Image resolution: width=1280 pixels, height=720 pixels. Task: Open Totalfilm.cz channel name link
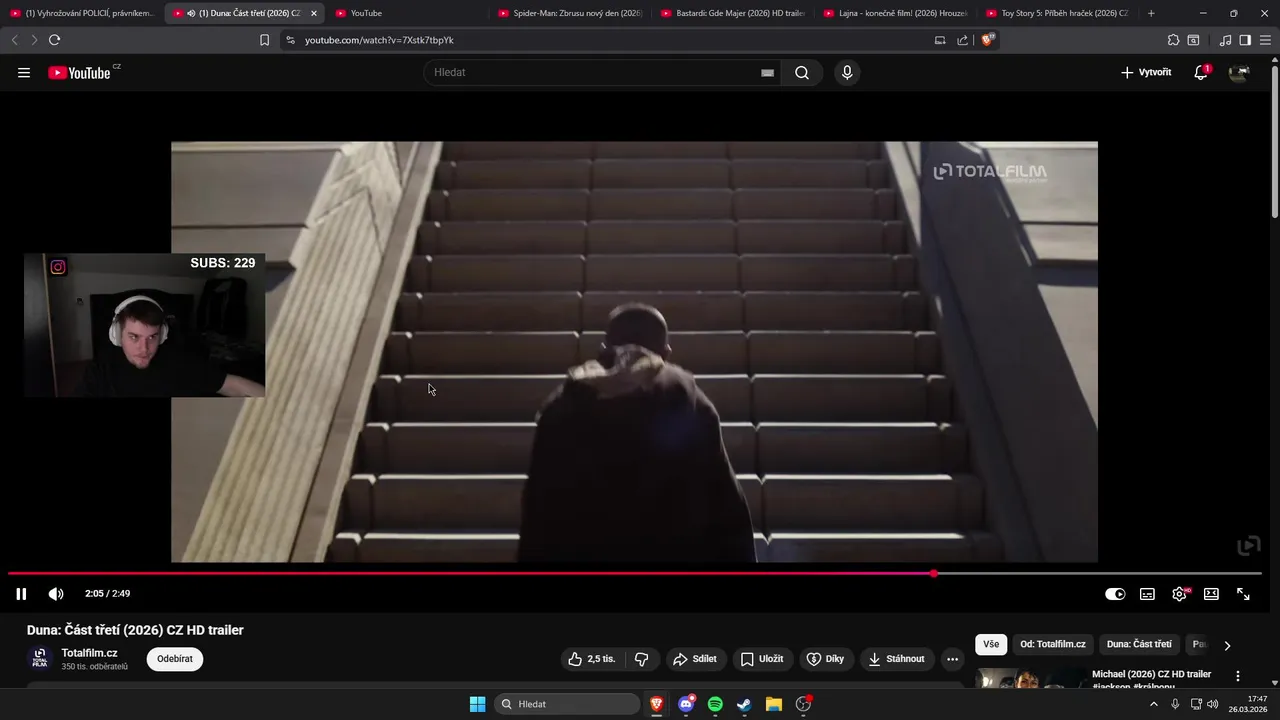[89, 653]
